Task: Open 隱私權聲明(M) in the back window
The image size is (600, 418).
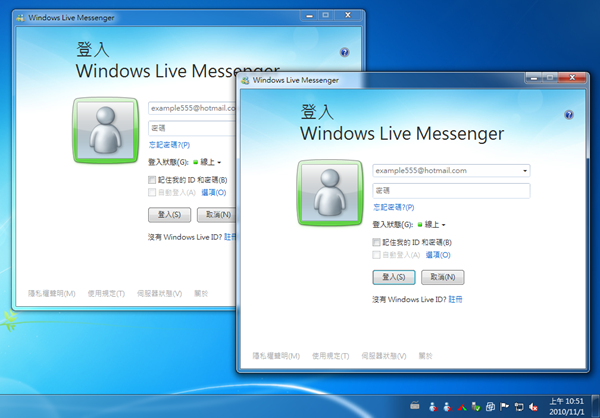Action: point(52,294)
